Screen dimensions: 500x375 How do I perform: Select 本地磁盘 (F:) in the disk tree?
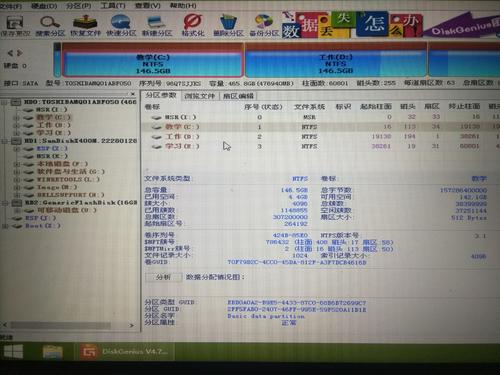click(x=62, y=164)
